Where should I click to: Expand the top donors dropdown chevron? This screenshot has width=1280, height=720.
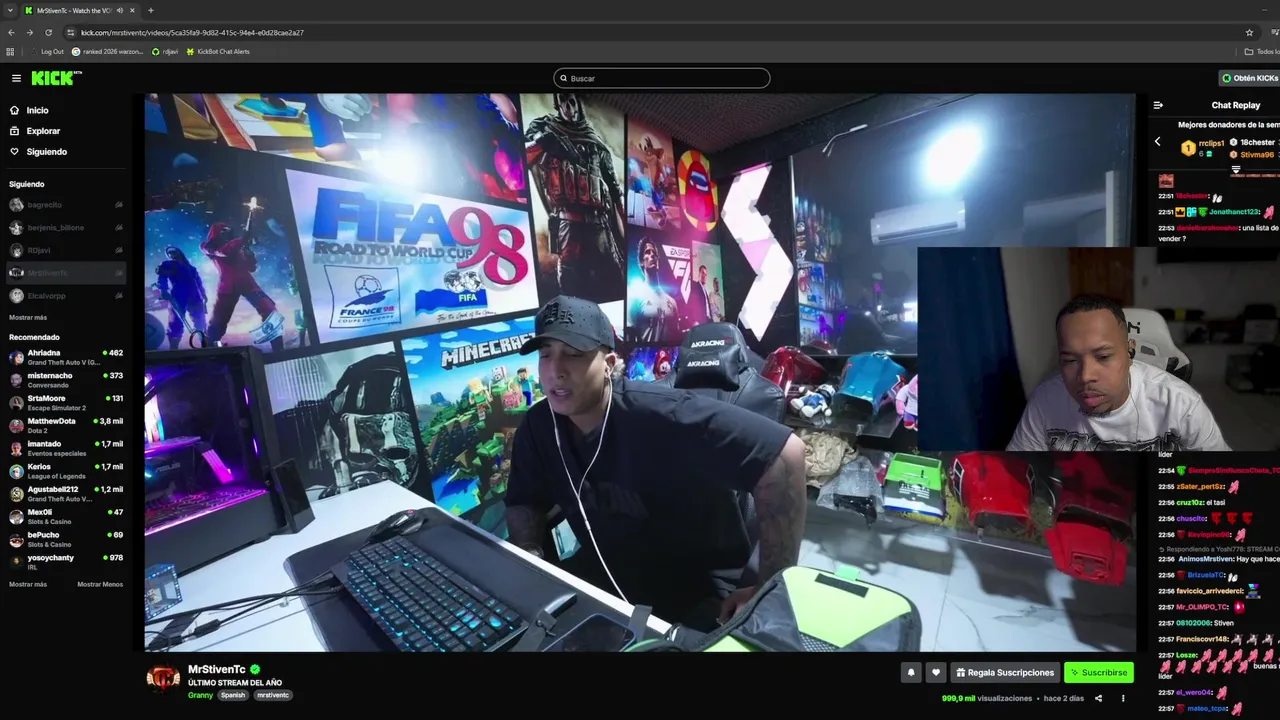tap(1235, 169)
